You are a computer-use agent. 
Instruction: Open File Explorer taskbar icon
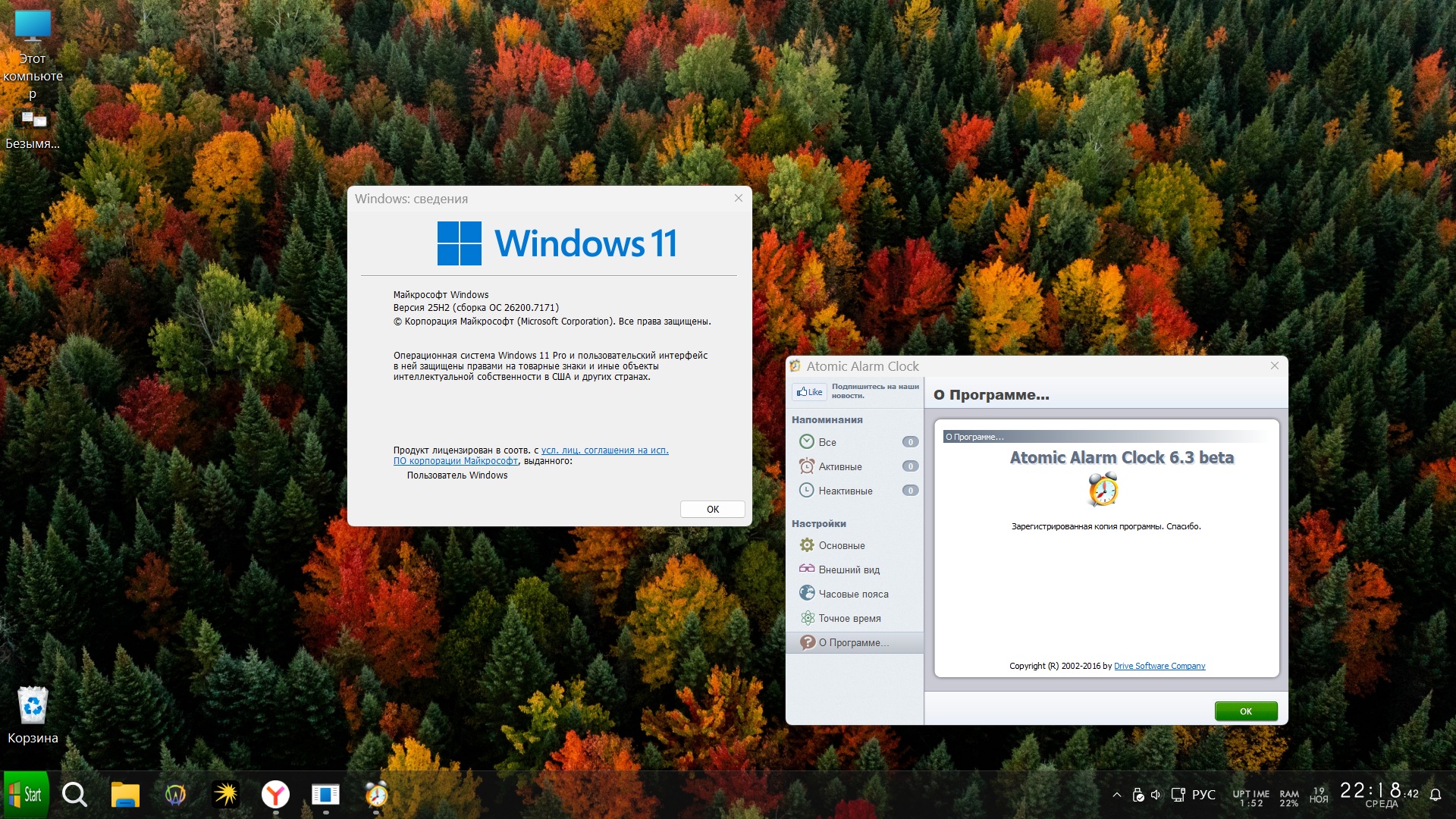125,795
